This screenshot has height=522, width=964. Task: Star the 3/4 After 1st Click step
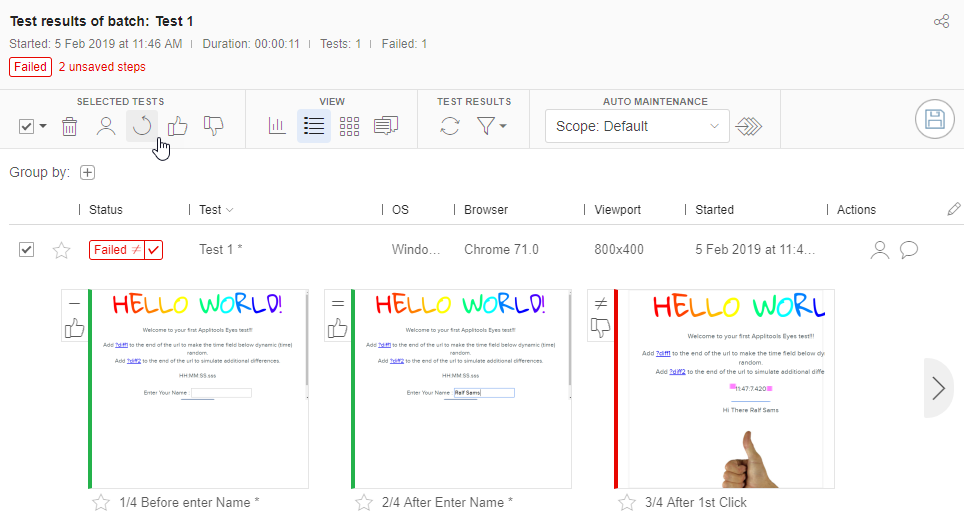tap(627, 502)
